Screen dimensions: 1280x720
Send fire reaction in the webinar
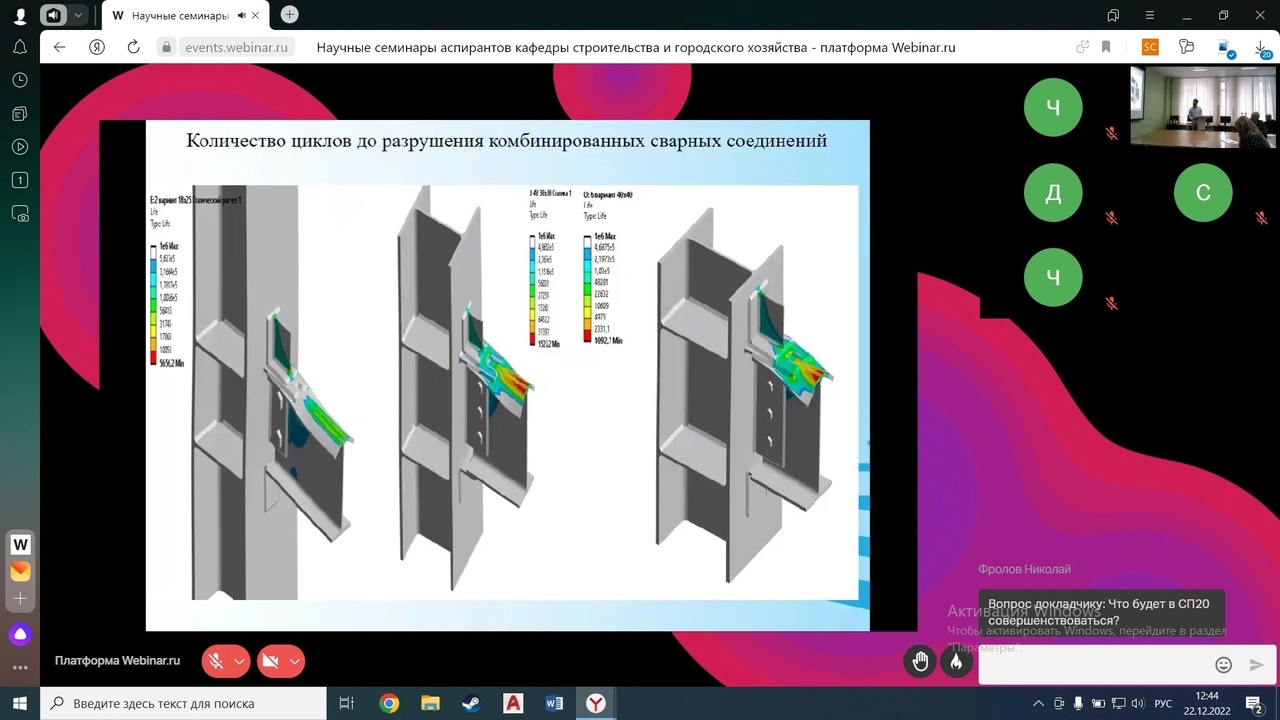[956, 661]
